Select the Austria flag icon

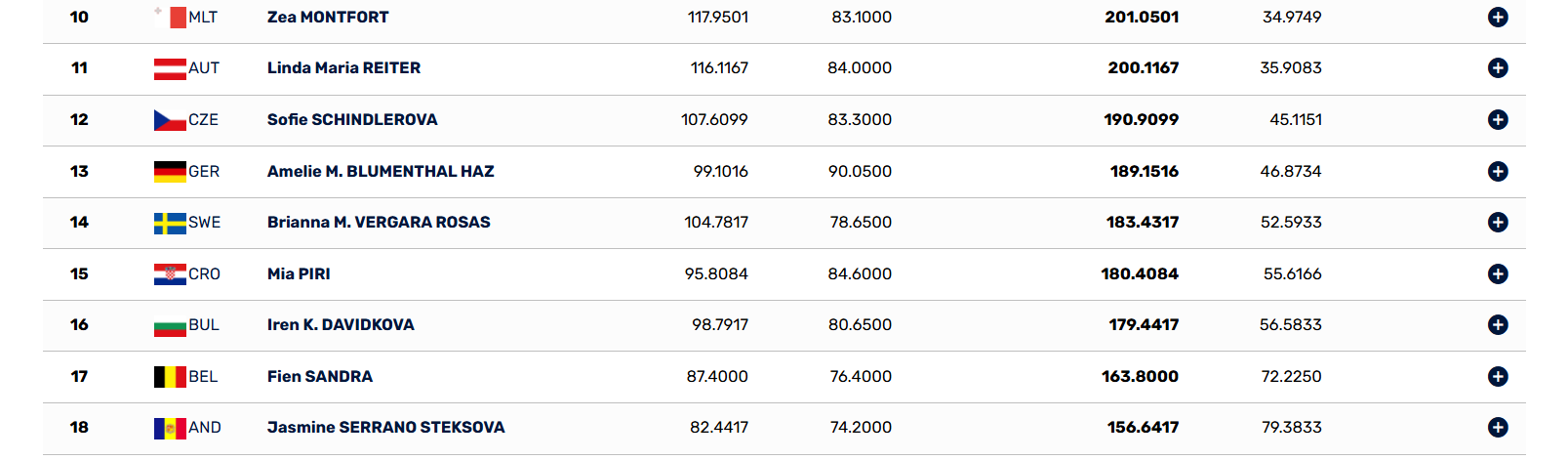tap(170, 68)
